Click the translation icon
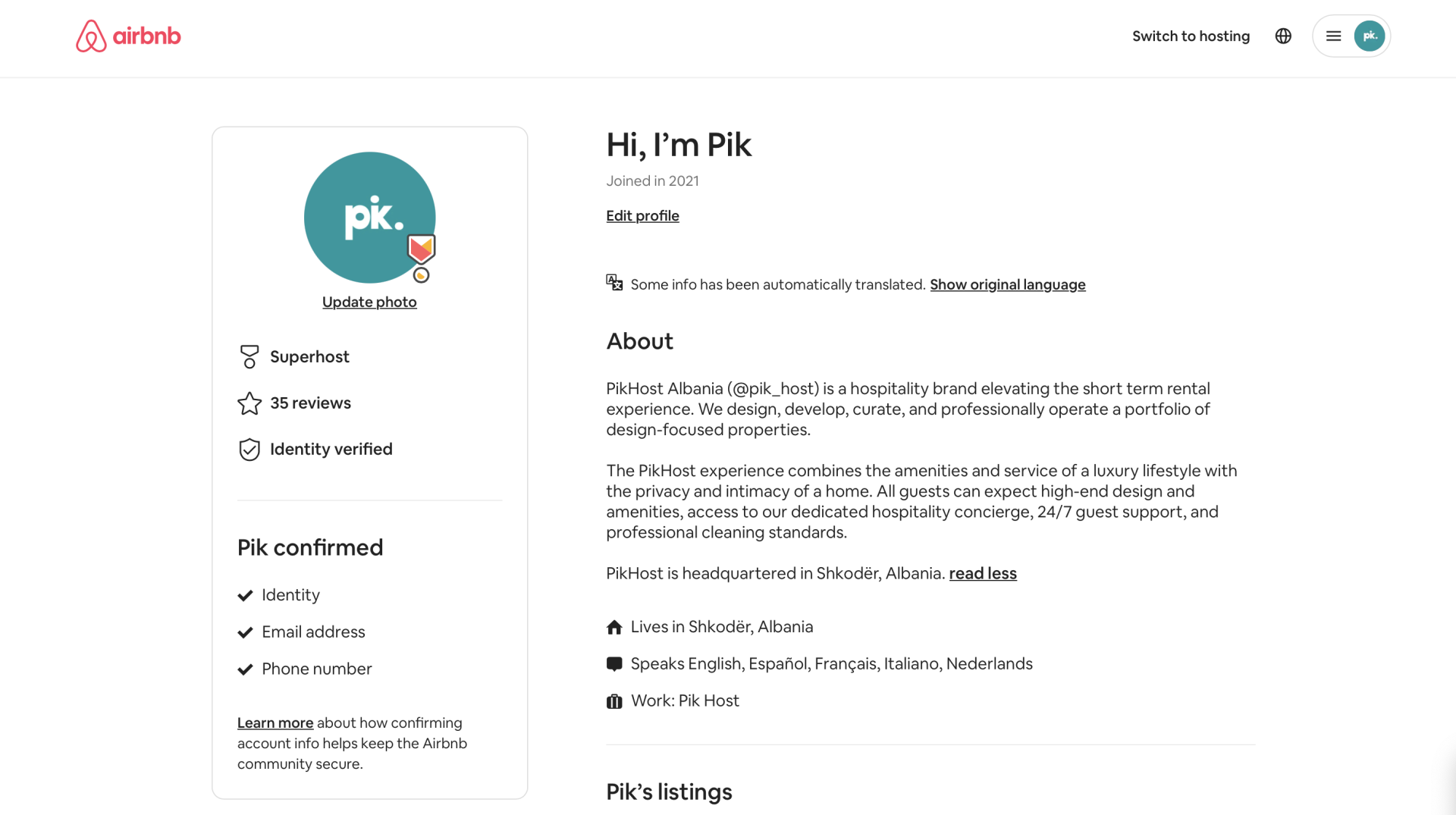 (x=614, y=283)
